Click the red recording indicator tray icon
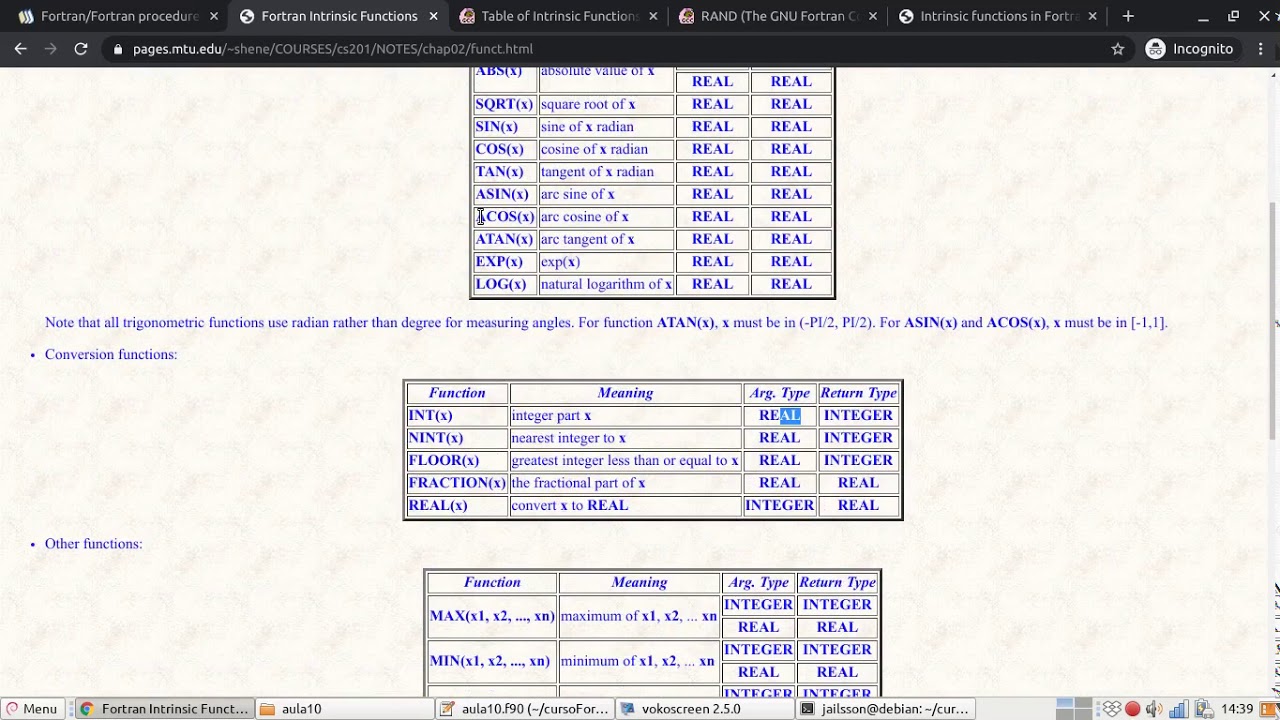 [x=1133, y=709]
